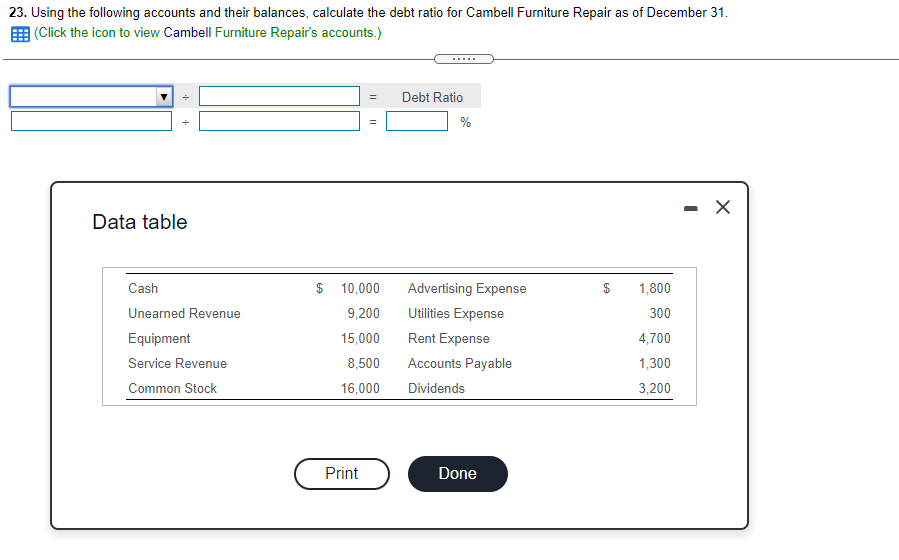Click the 9,200 Unearned Revenue balance
This screenshot has height=560, width=899.
click(363, 314)
